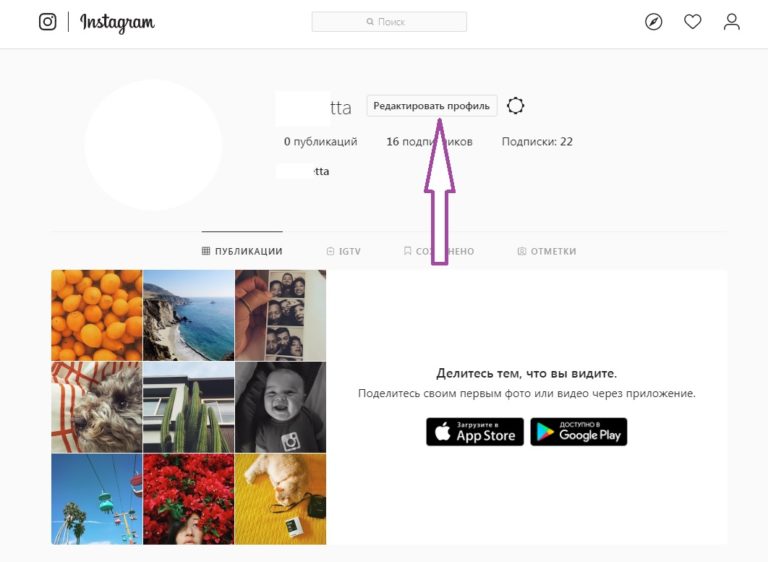Switch to the IGTV tab
The height and width of the screenshot is (562, 768).
pyautogui.click(x=343, y=251)
